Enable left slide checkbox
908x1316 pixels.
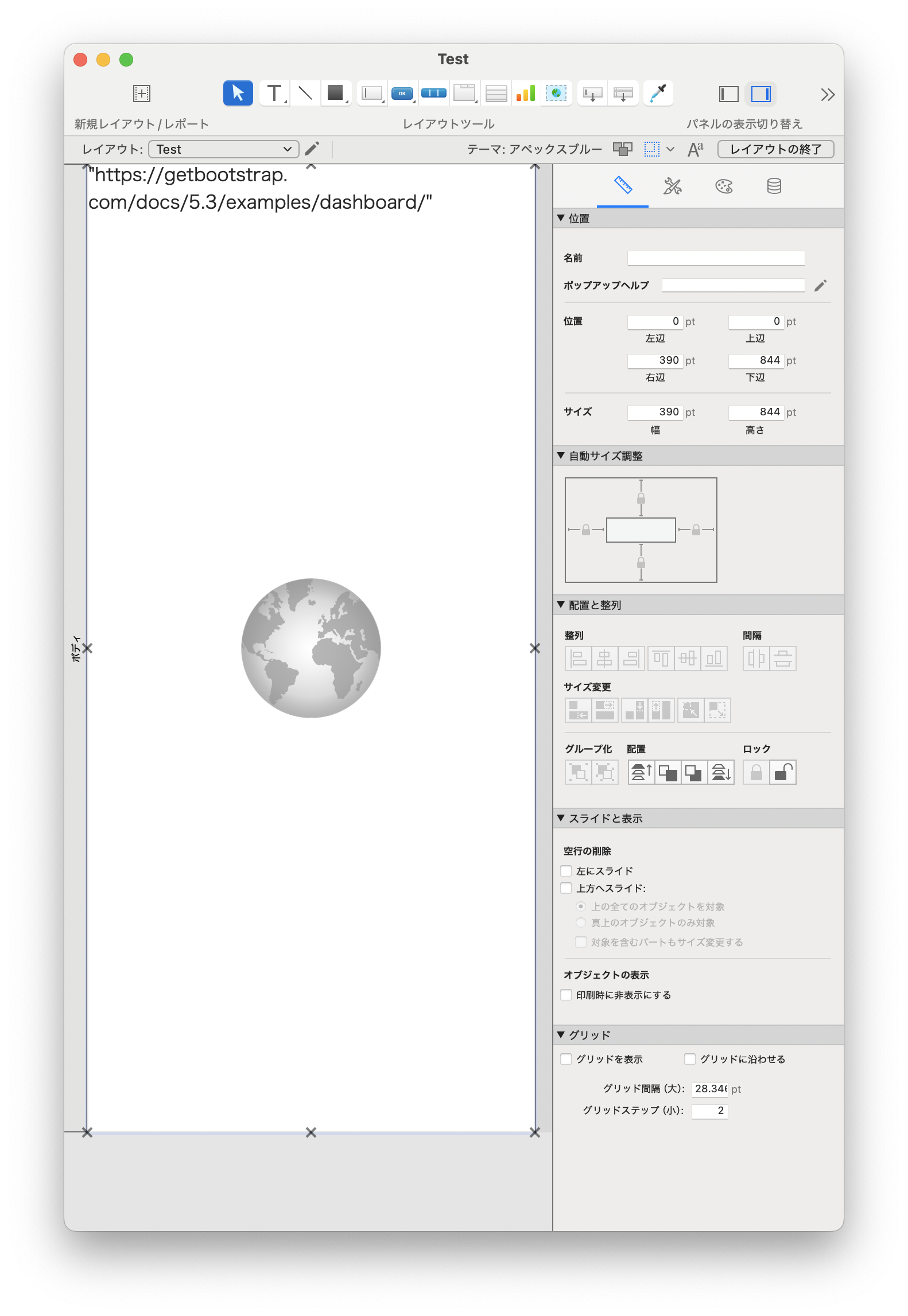coord(566,871)
